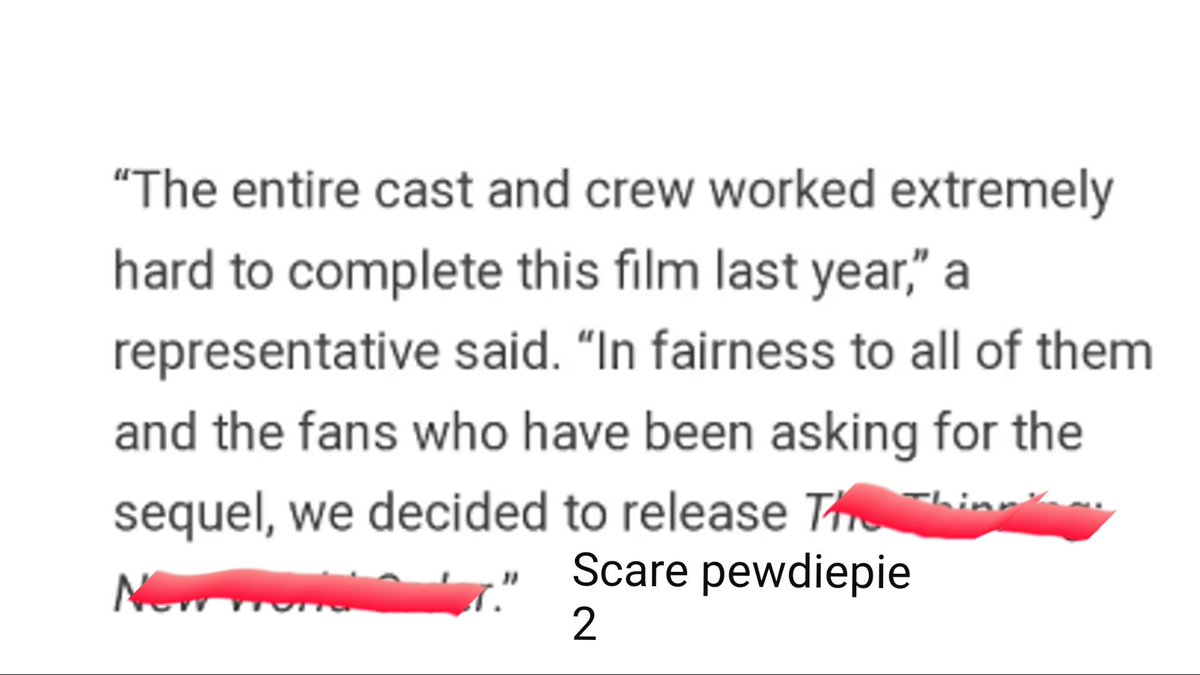Click the "Scare pewdiepie" annotation text

(x=742, y=575)
